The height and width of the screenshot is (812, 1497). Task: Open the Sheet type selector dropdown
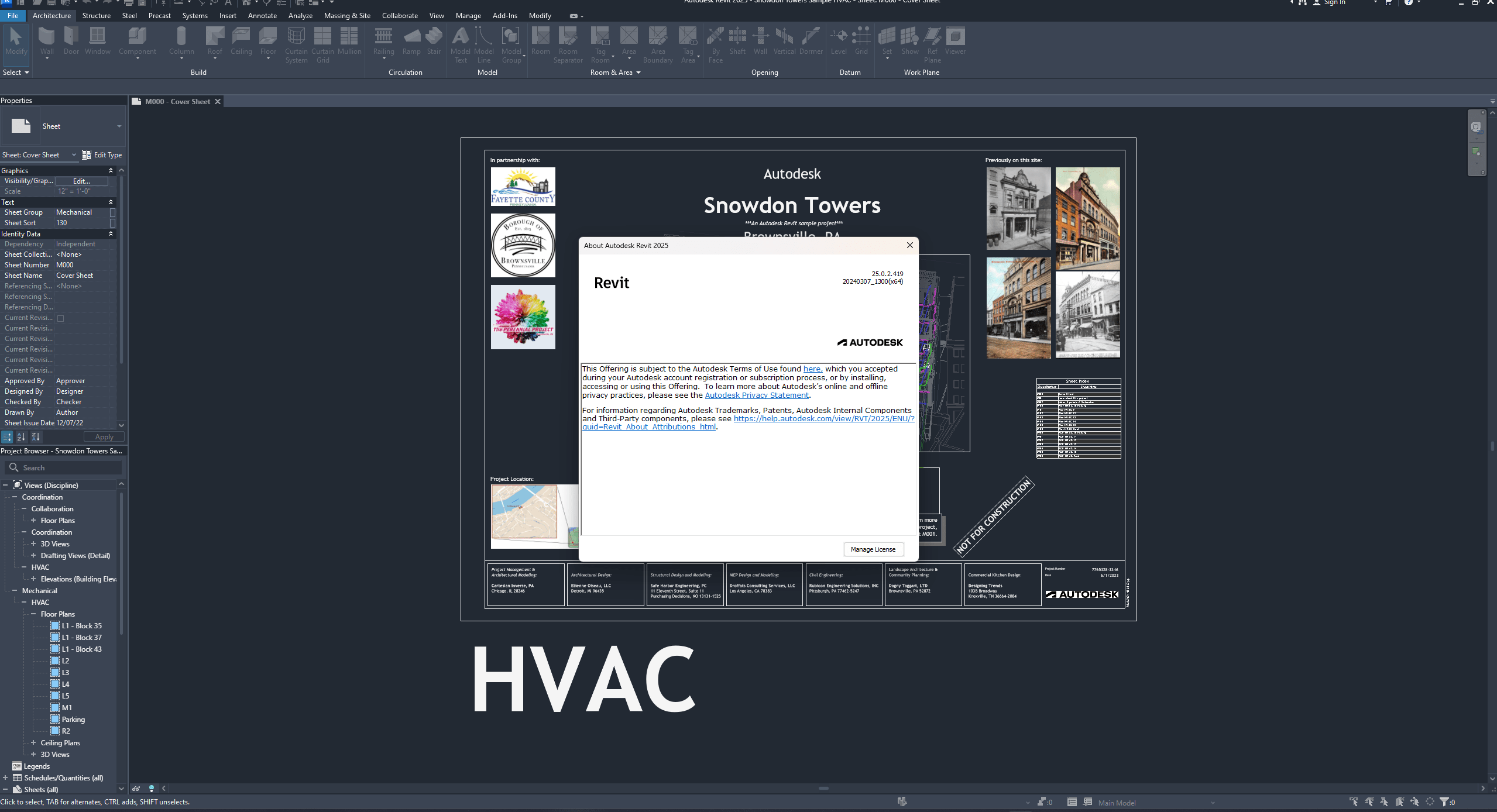[119, 126]
